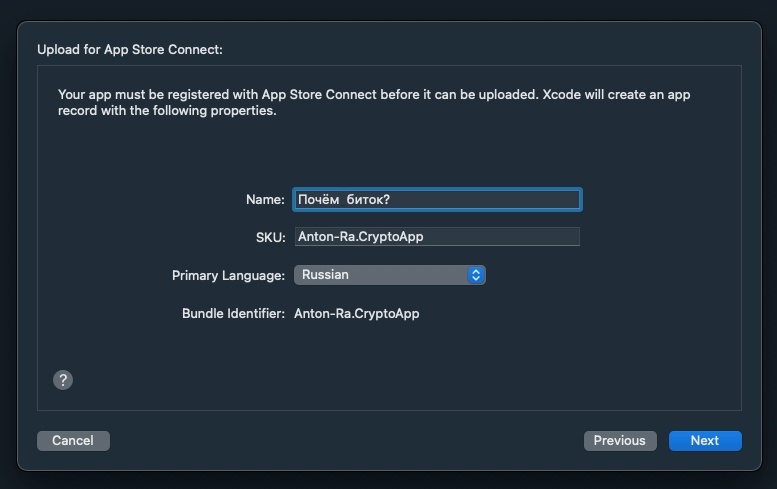
Task: Click the up-down arrows of the language popup
Action: click(476, 275)
